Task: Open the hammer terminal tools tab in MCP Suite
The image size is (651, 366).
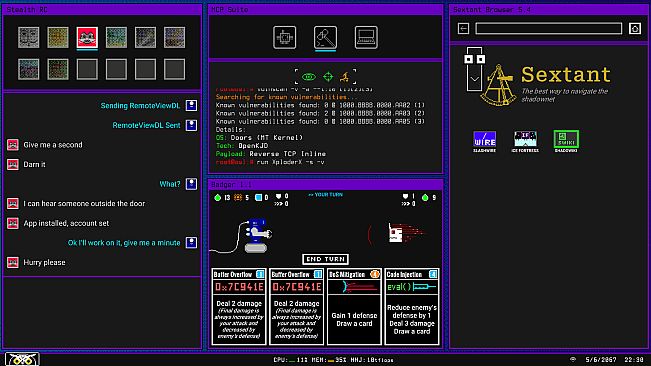Action: (x=326, y=37)
